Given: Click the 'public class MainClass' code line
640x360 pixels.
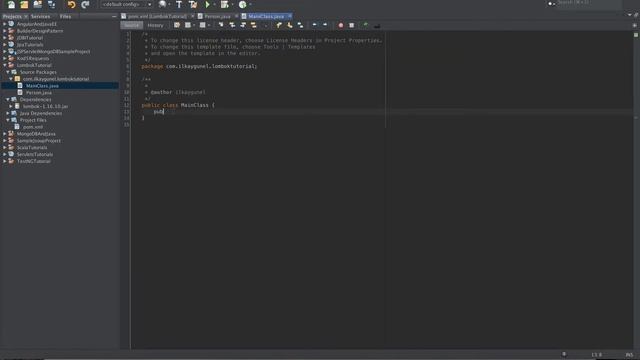Looking at the screenshot, I should pyautogui.click(x=178, y=105).
